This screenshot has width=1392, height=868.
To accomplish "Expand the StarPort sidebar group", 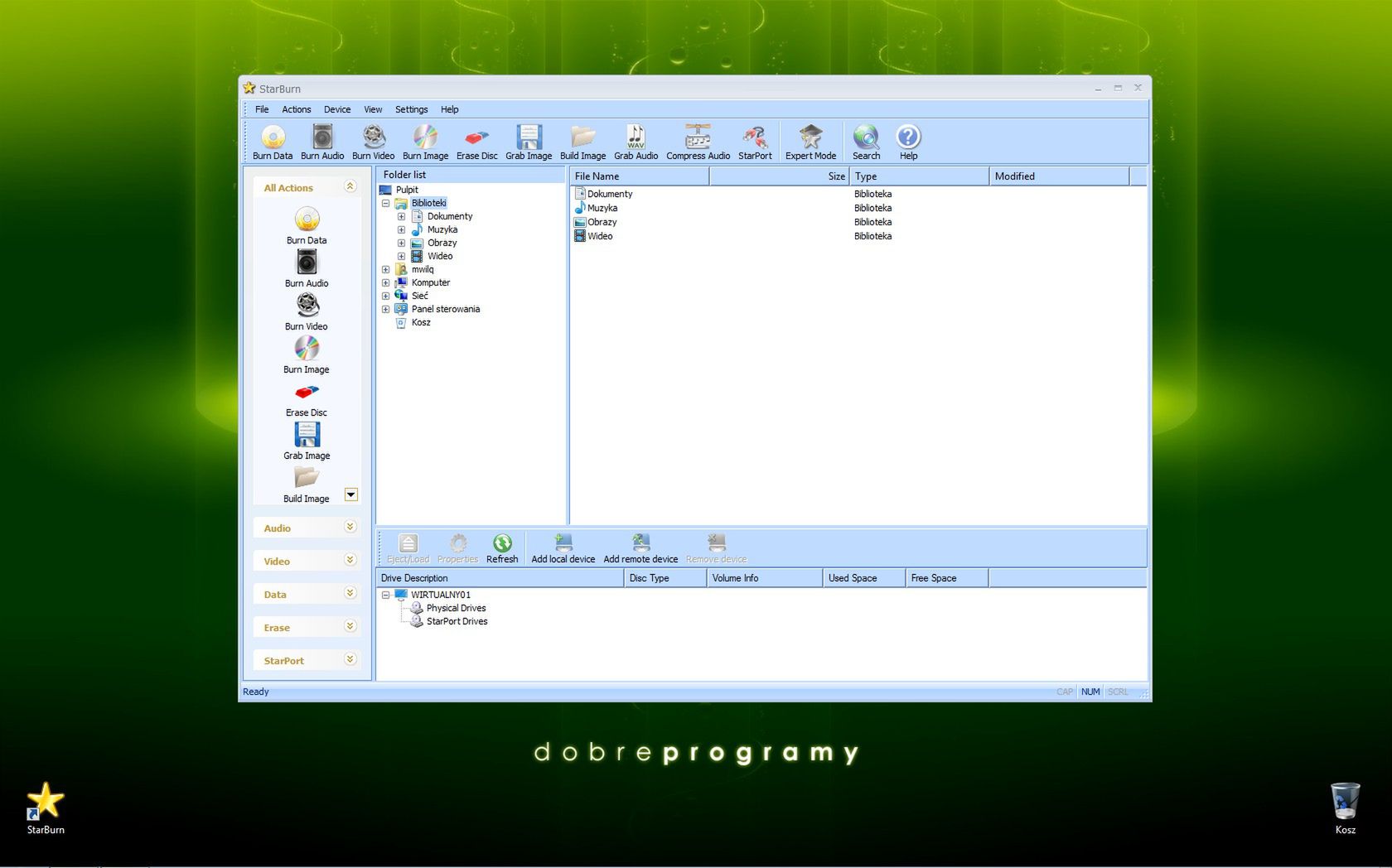I will 350,659.
